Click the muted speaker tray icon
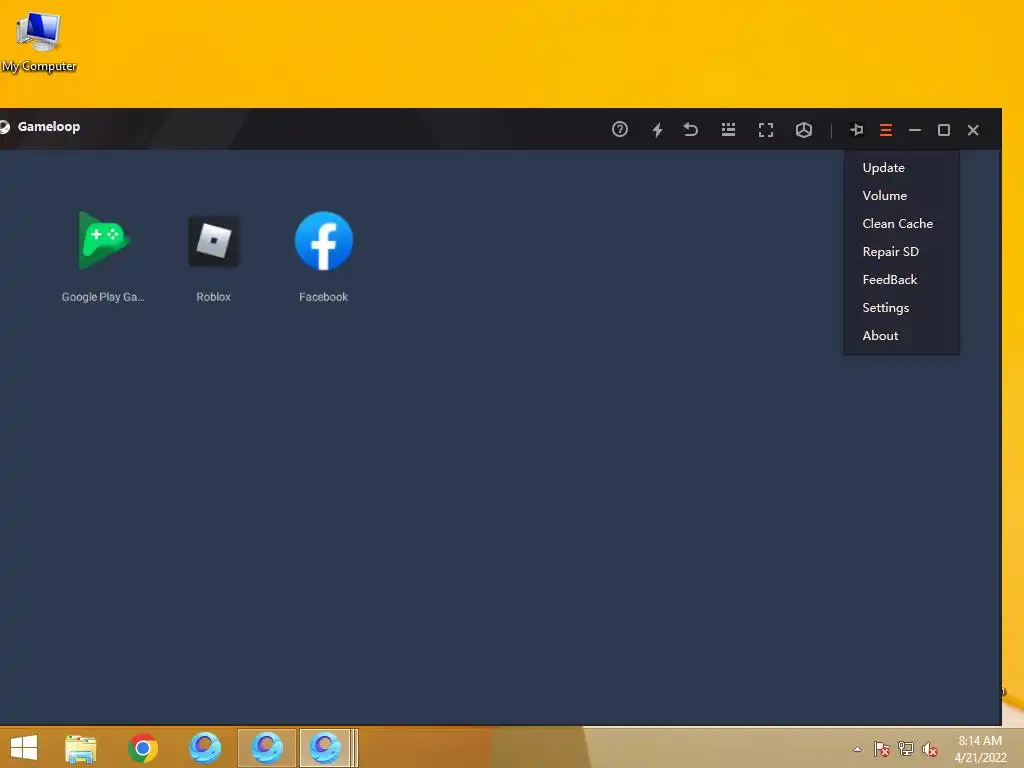This screenshot has width=1024, height=768. pyautogui.click(x=929, y=749)
